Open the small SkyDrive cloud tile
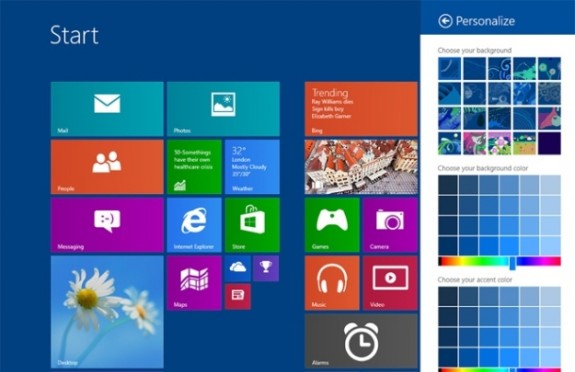 pyautogui.click(x=238, y=269)
